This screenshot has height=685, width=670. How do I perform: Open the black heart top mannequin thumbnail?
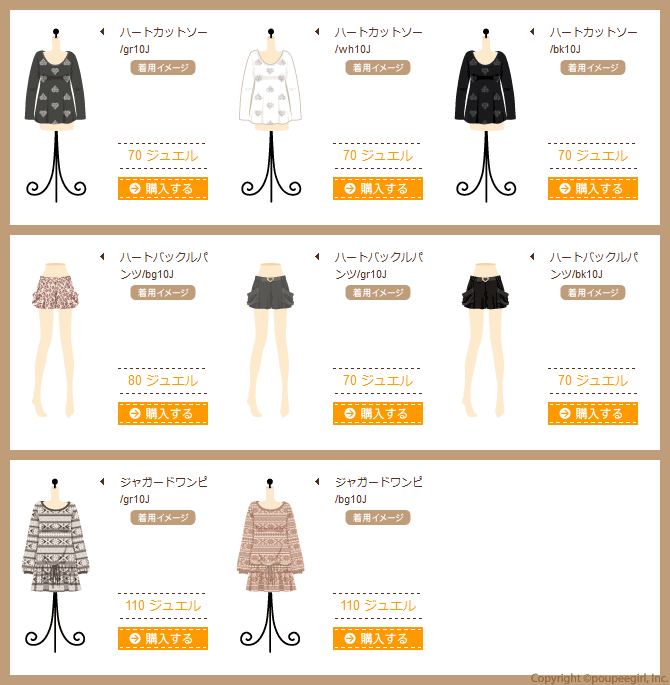486,115
